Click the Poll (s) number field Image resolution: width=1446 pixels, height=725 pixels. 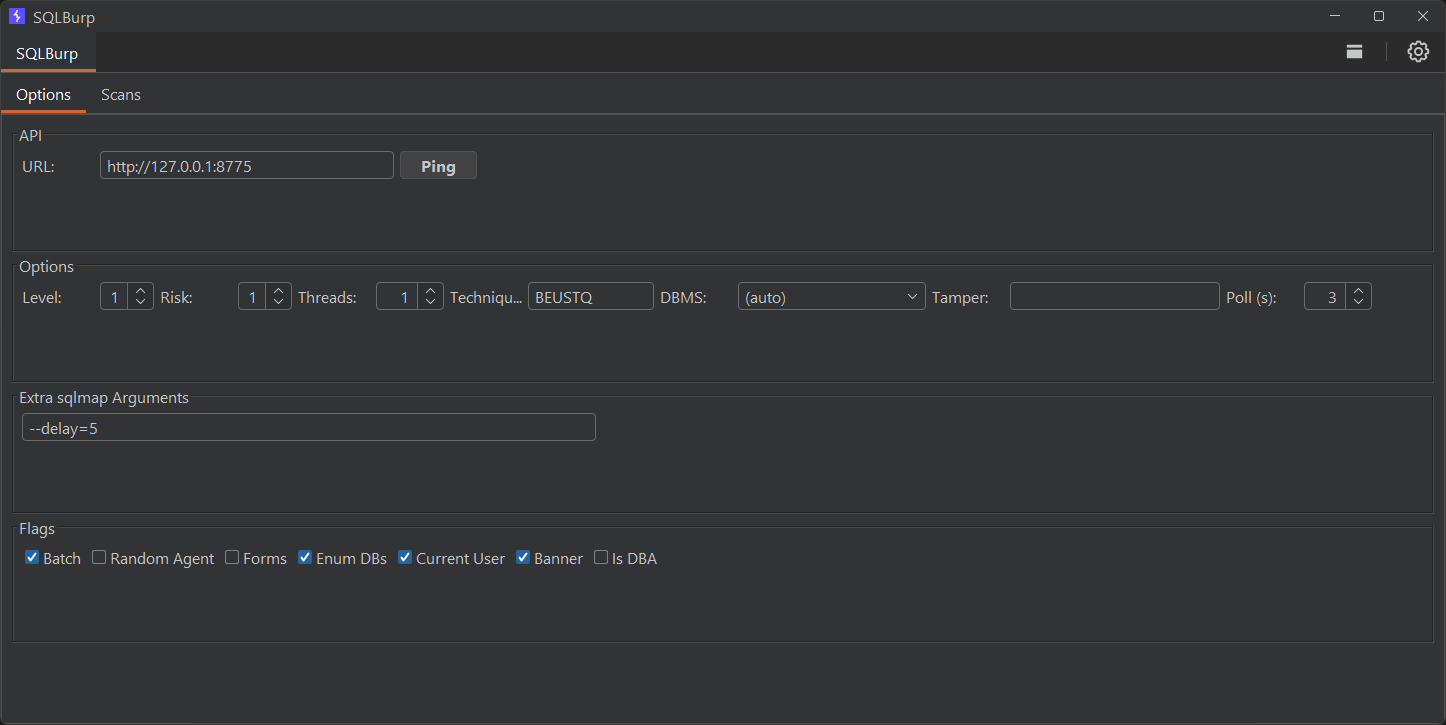click(1325, 296)
